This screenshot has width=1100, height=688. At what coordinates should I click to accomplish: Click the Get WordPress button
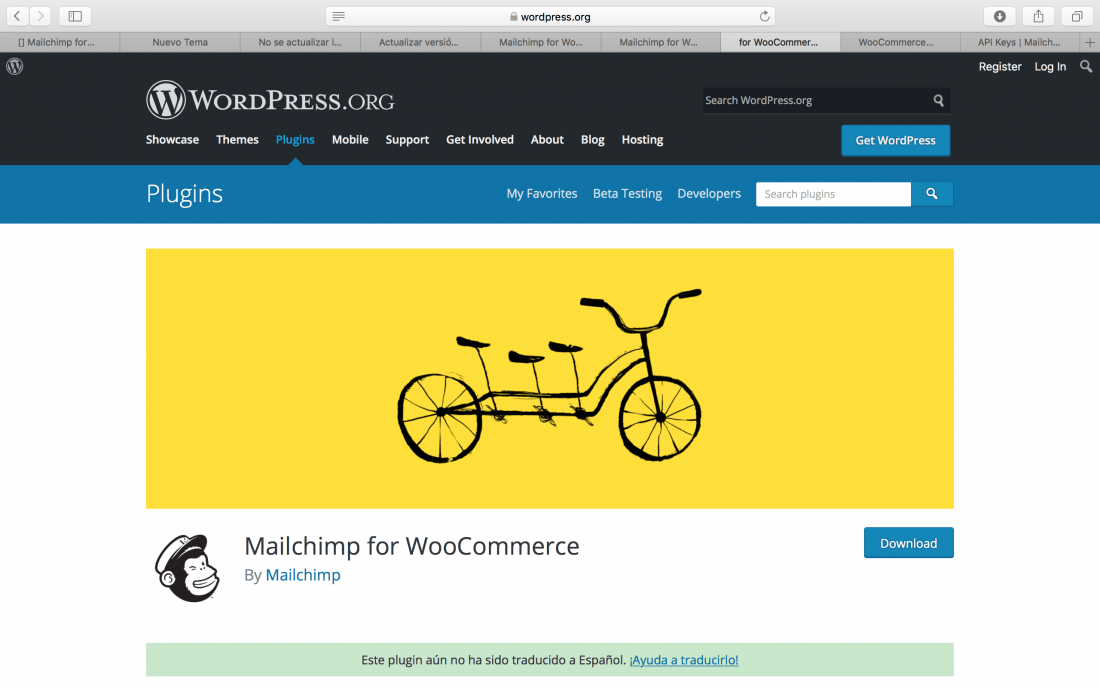coord(896,140)
